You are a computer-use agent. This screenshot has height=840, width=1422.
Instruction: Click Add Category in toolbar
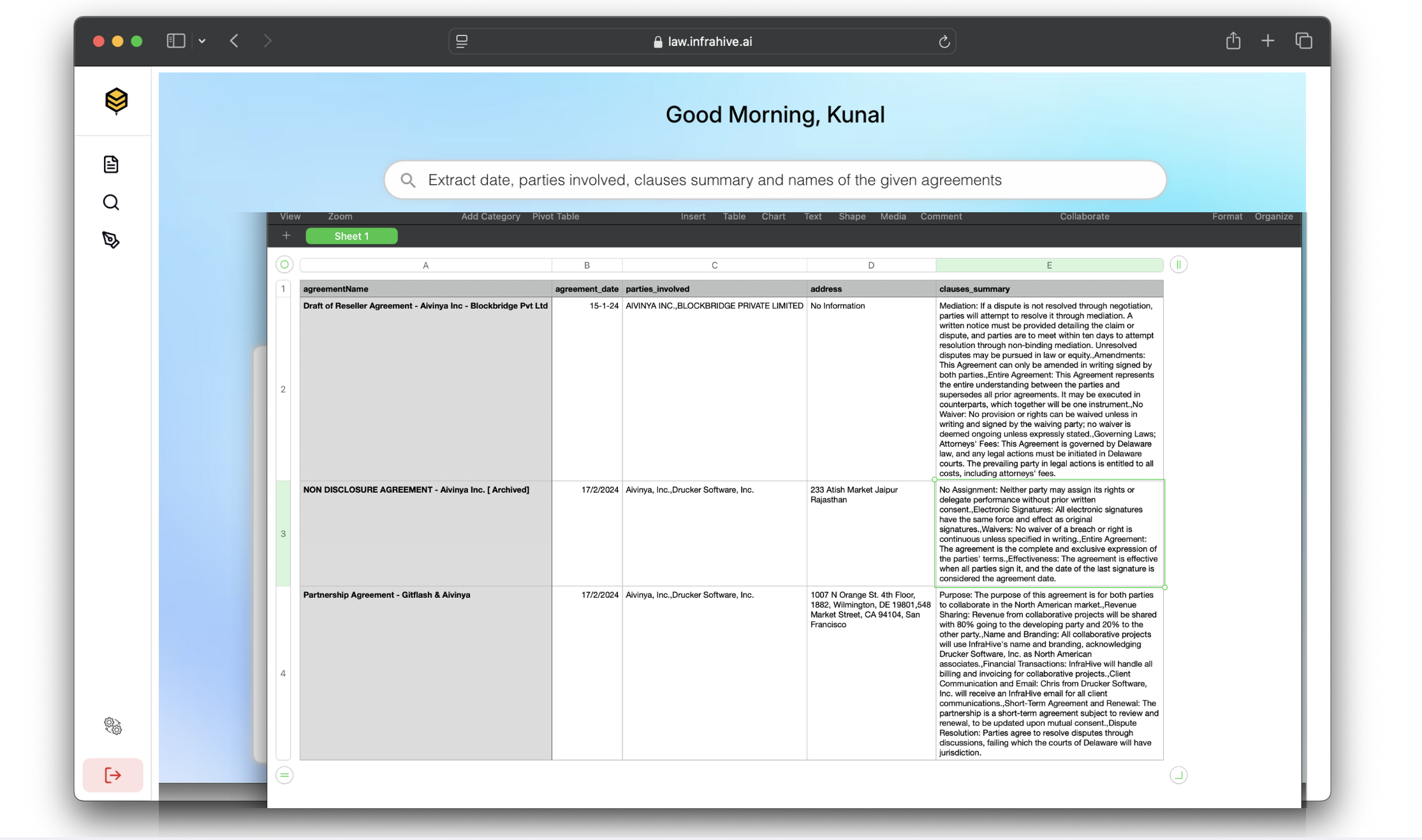point(490,217)
